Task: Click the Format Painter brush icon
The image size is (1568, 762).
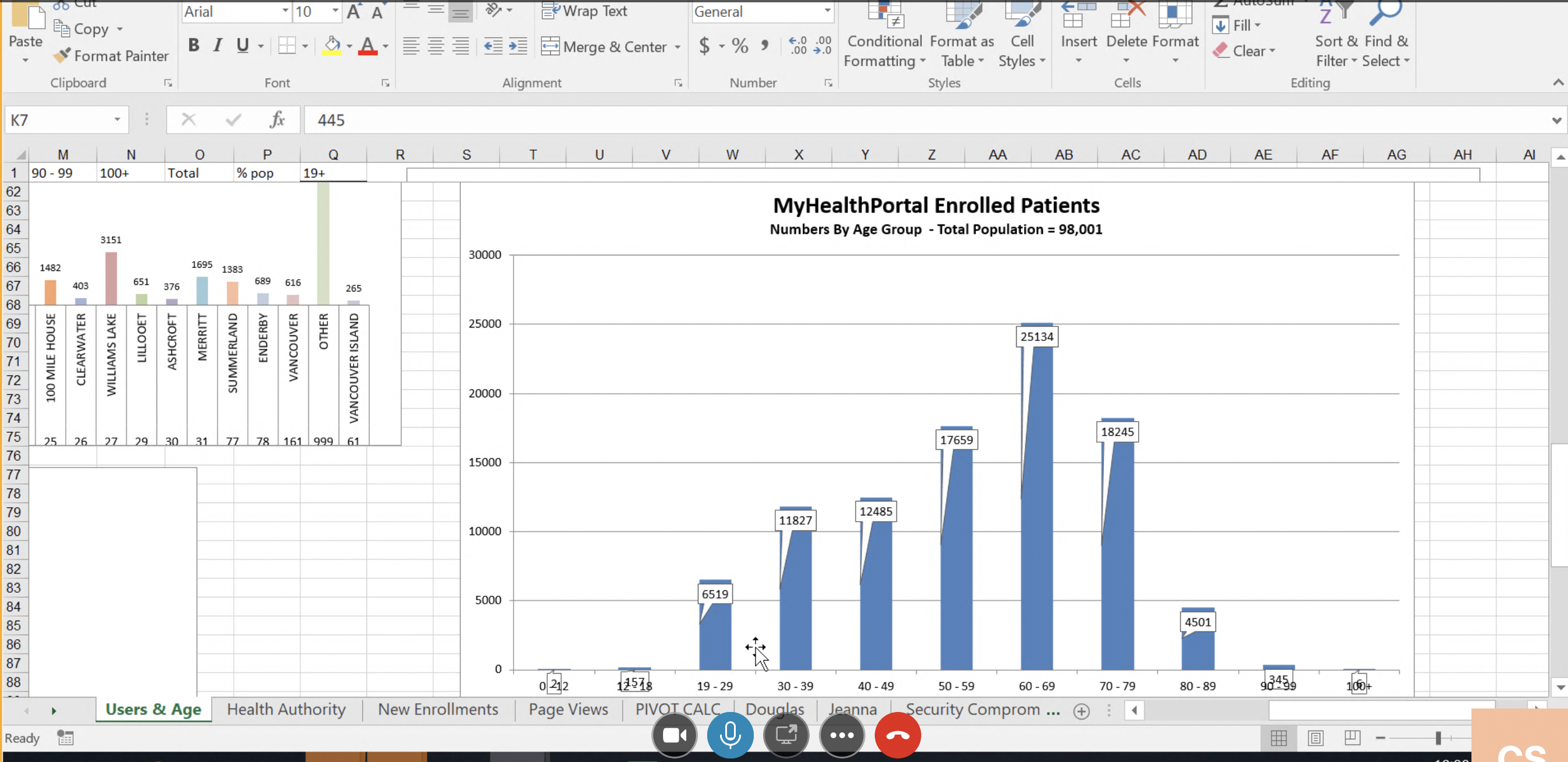Action: 62,55
